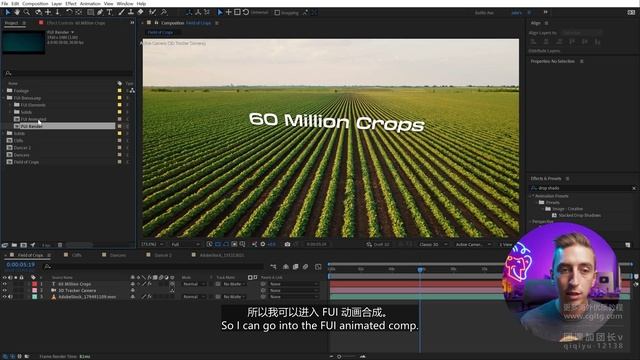
Task: Toggle 3D layer switch on 60 Million Crops
Action: click(172, 284)
